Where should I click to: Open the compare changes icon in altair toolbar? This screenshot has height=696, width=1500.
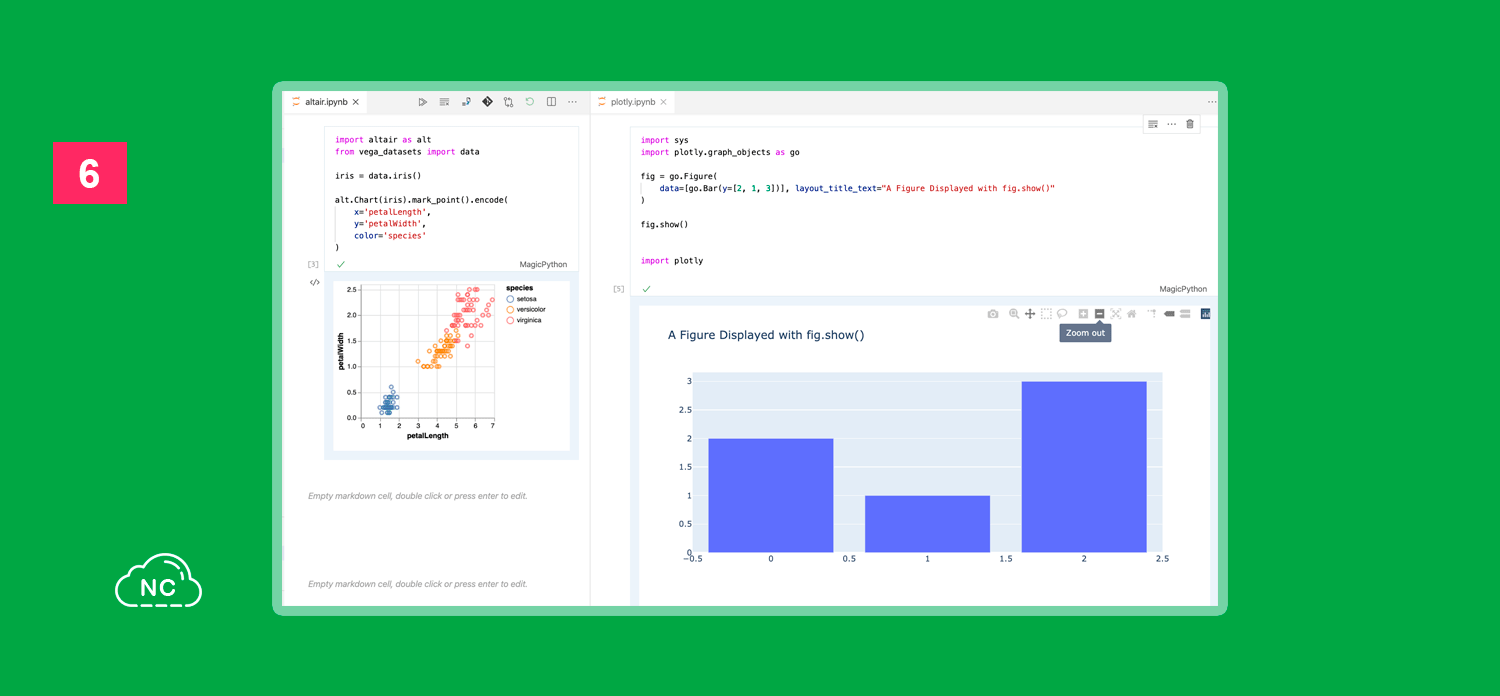[x=508, y=102]
